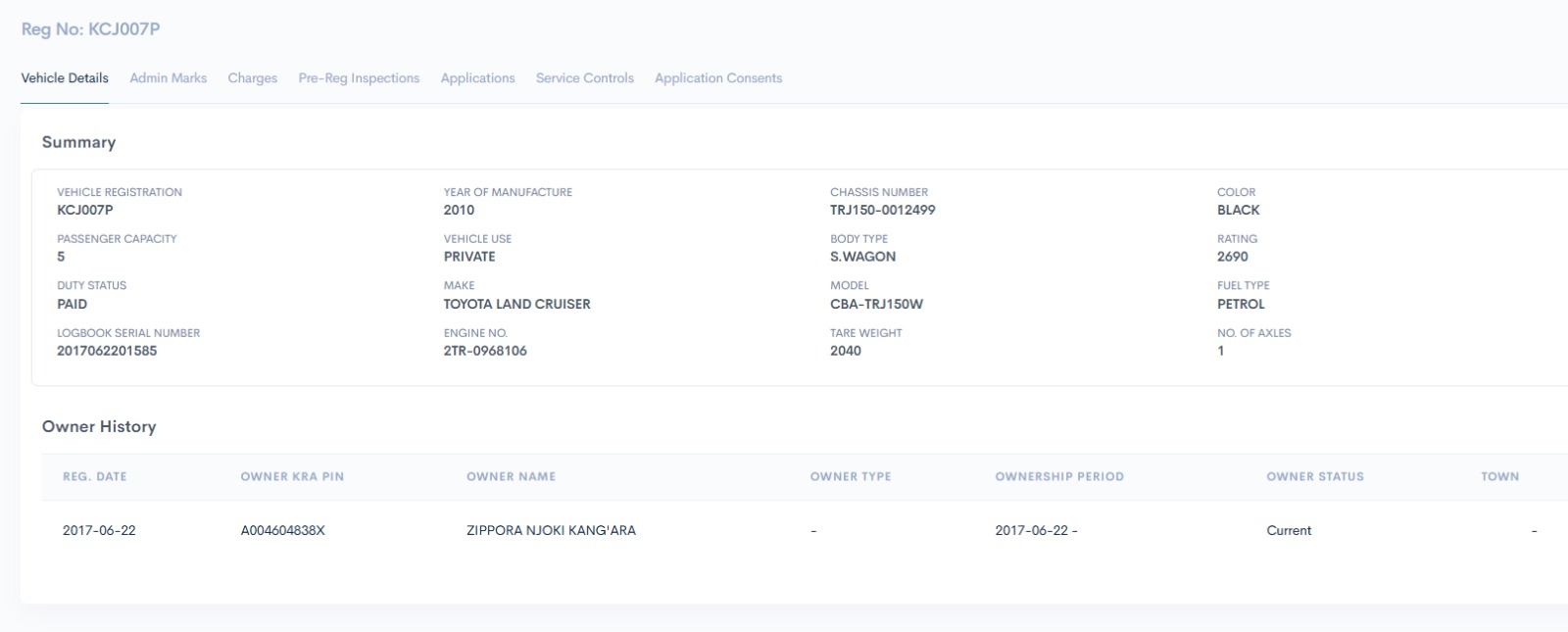1568x632 pixels.
Task: Click chassis number TRJ150-0012499
Action: [x=882, y=211]
